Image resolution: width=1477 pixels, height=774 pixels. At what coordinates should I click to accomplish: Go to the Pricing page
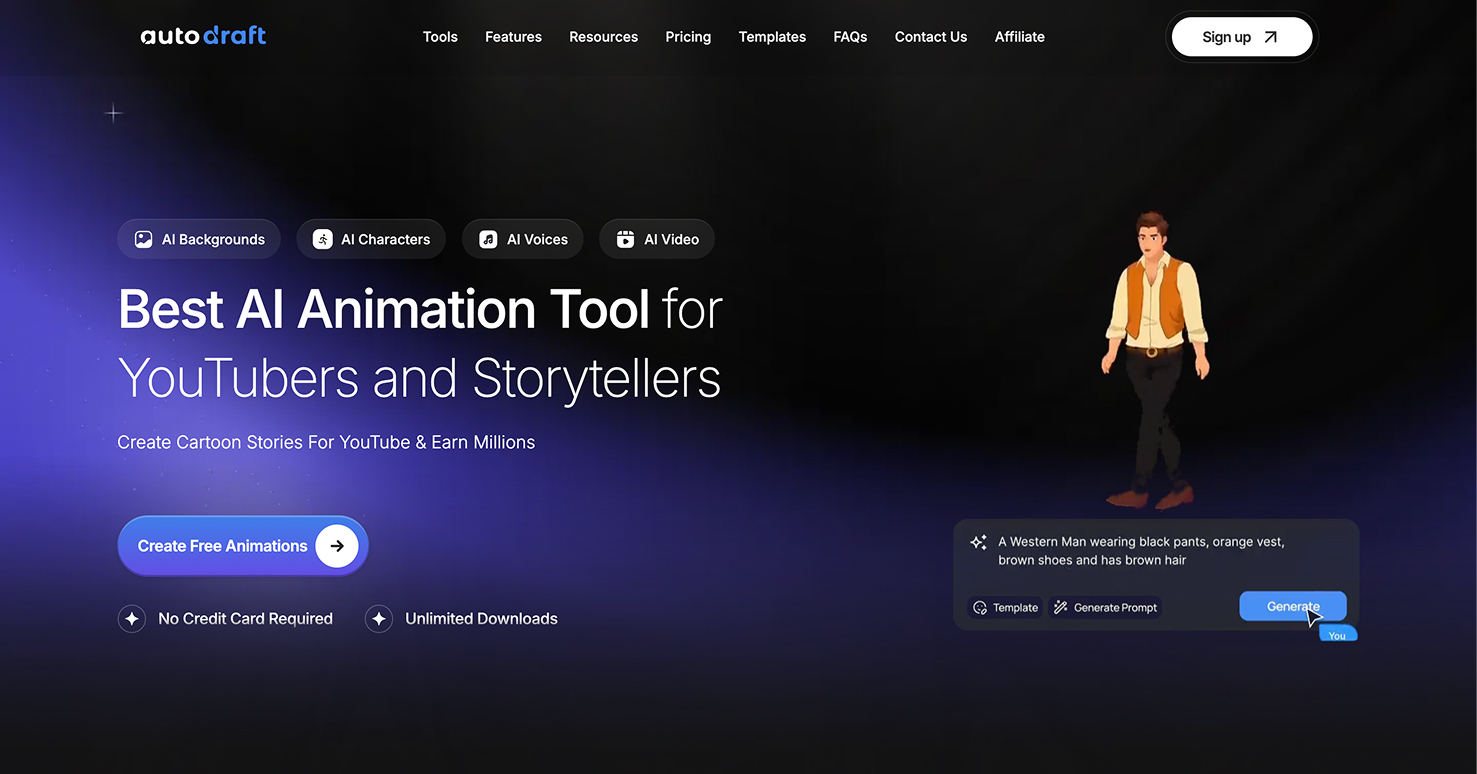pos(688,37)
